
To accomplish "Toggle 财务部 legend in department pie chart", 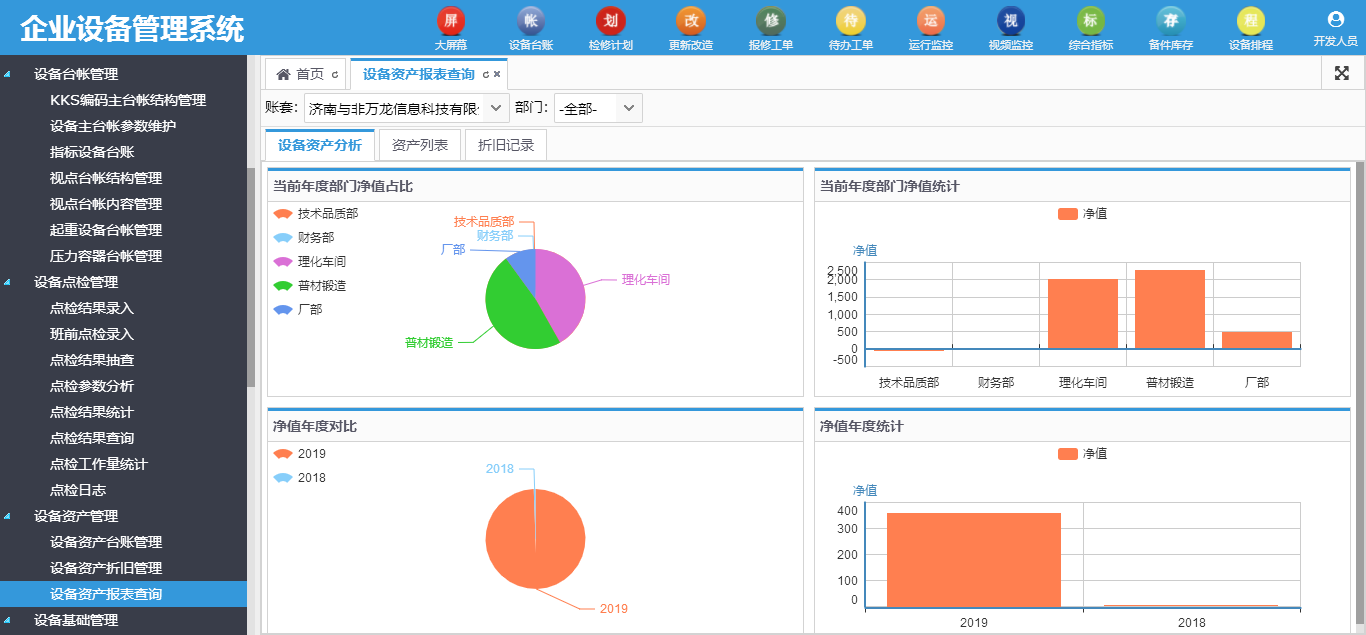I will 304,238.
